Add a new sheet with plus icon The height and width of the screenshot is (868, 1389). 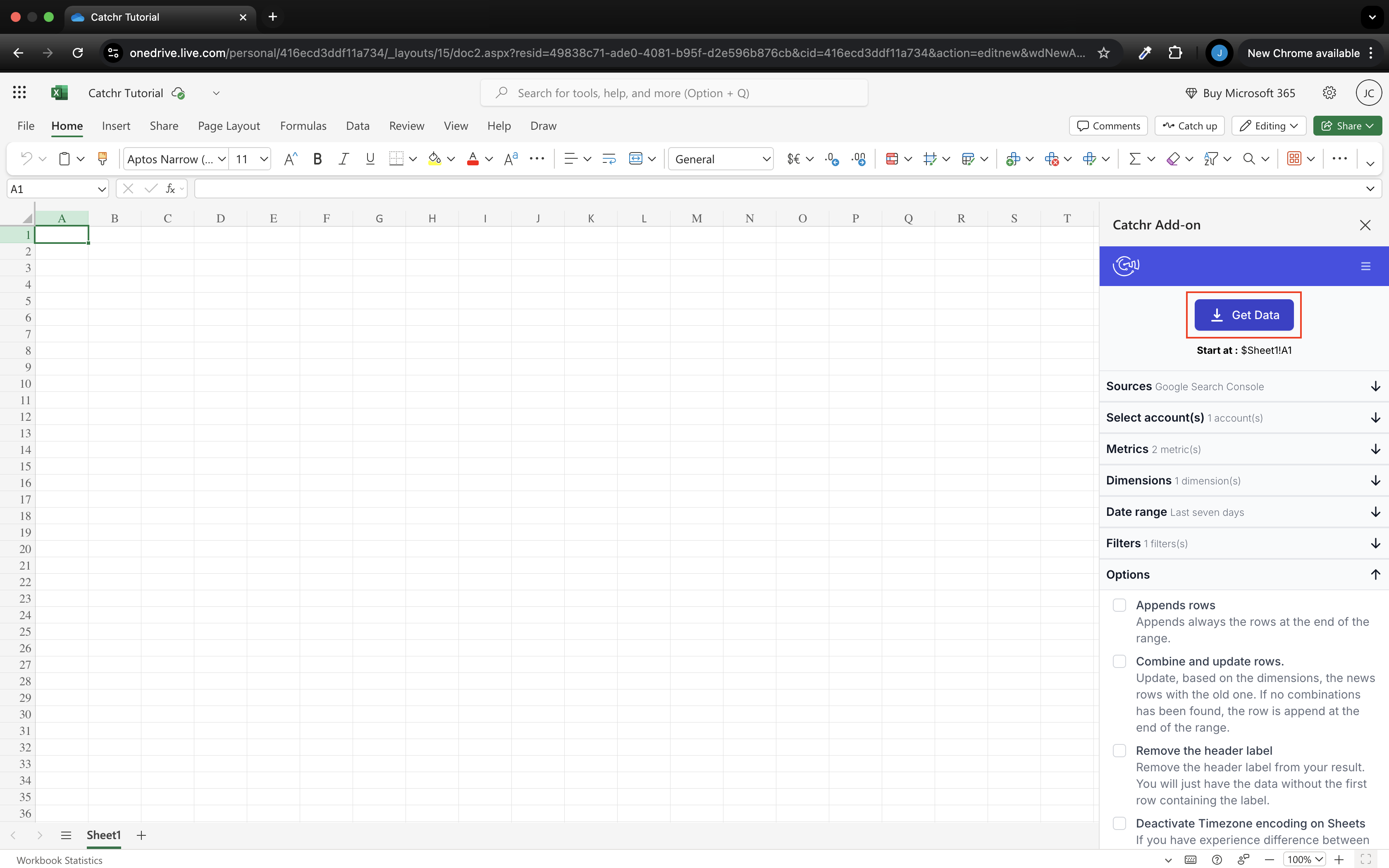[x=141, y=835]
